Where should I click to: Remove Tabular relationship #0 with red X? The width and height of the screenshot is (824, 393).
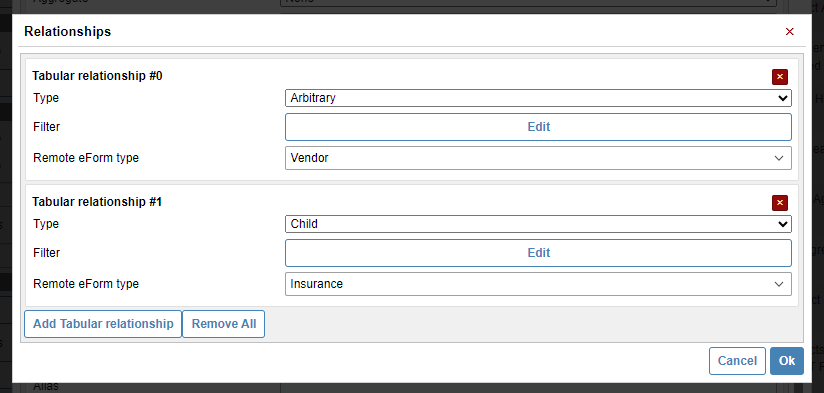point(780,77)
